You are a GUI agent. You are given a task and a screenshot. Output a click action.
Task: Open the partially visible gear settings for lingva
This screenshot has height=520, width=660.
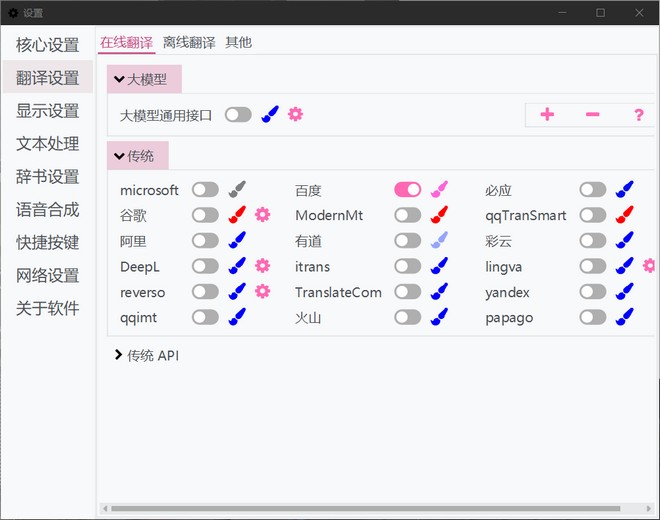coord(649,266)
